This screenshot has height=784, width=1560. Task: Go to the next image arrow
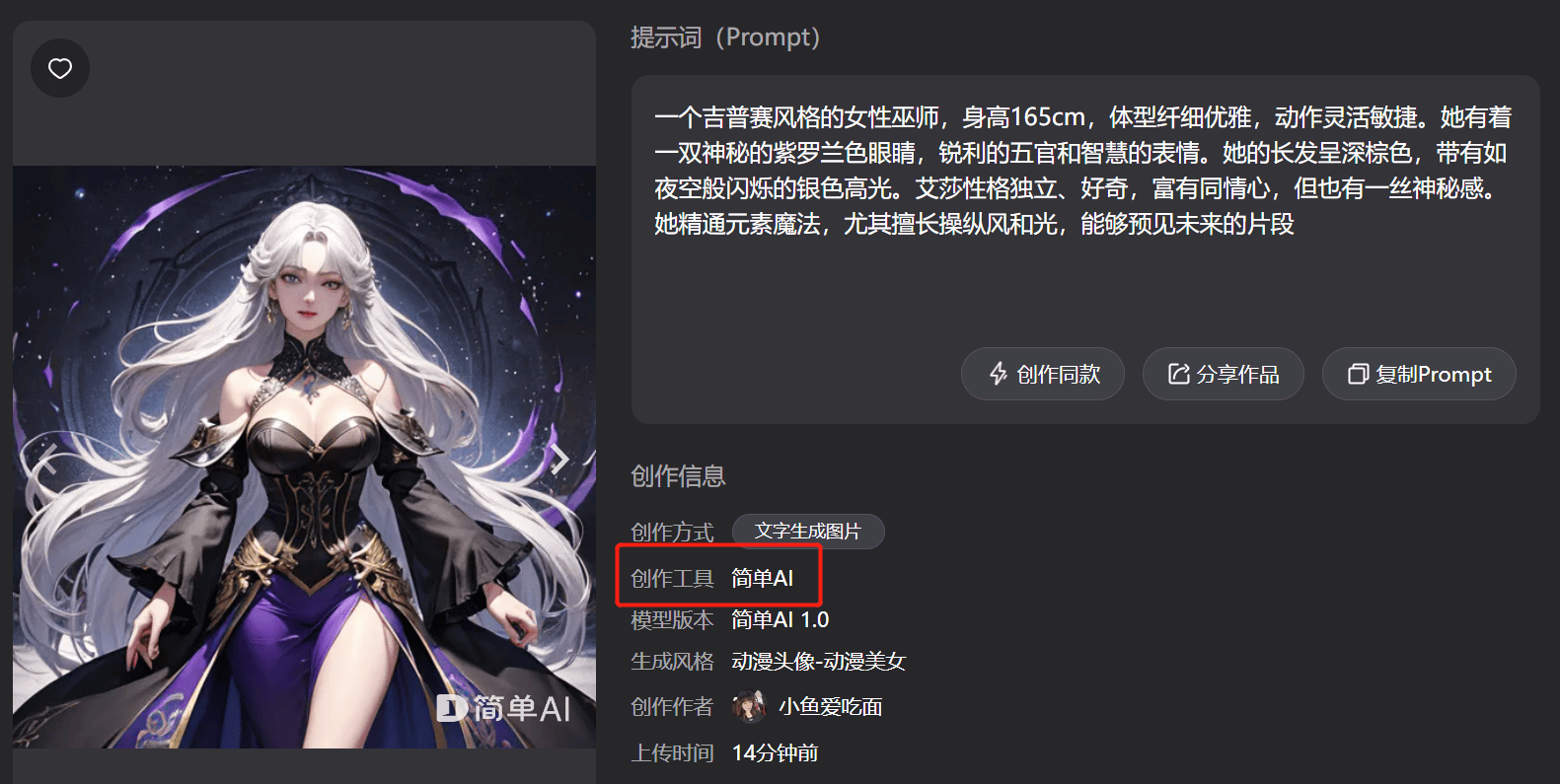point(559,459)
